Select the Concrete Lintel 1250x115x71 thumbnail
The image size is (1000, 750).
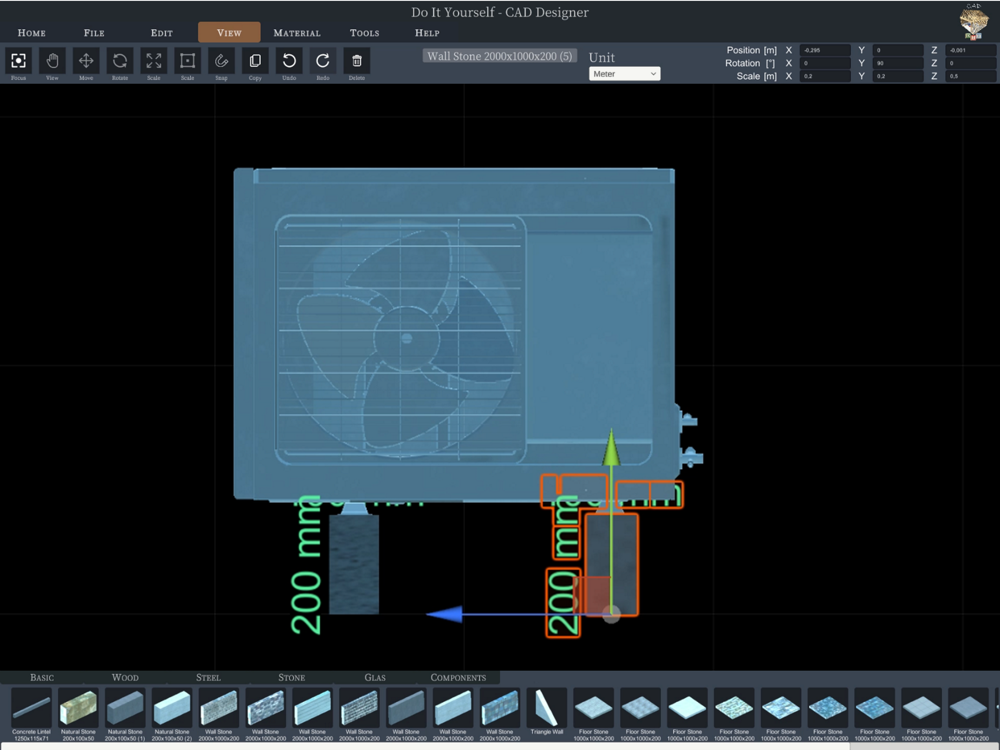[x=31, y=708]
